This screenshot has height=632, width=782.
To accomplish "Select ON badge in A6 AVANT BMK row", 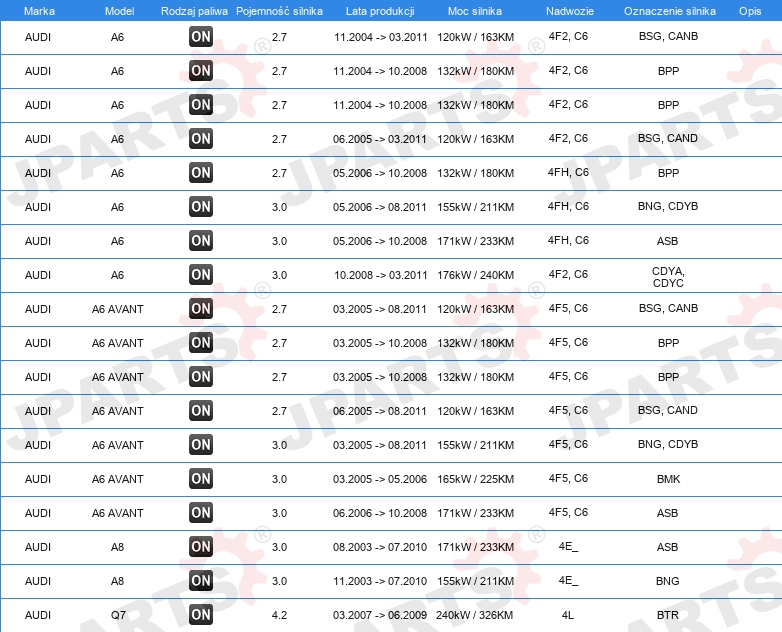I will (201, 478).
